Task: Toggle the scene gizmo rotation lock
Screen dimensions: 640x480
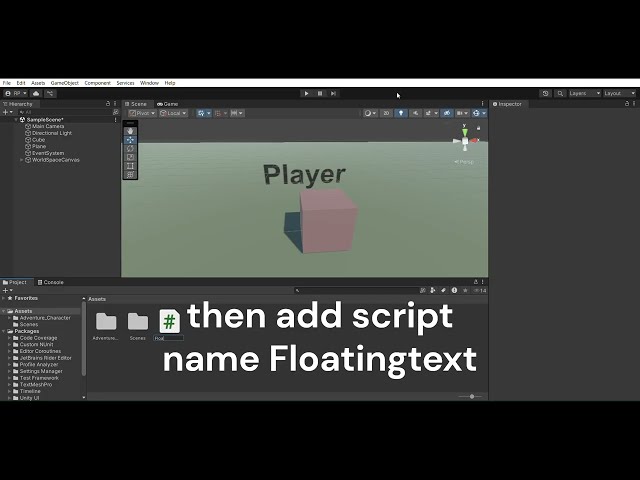Action: 478,128
